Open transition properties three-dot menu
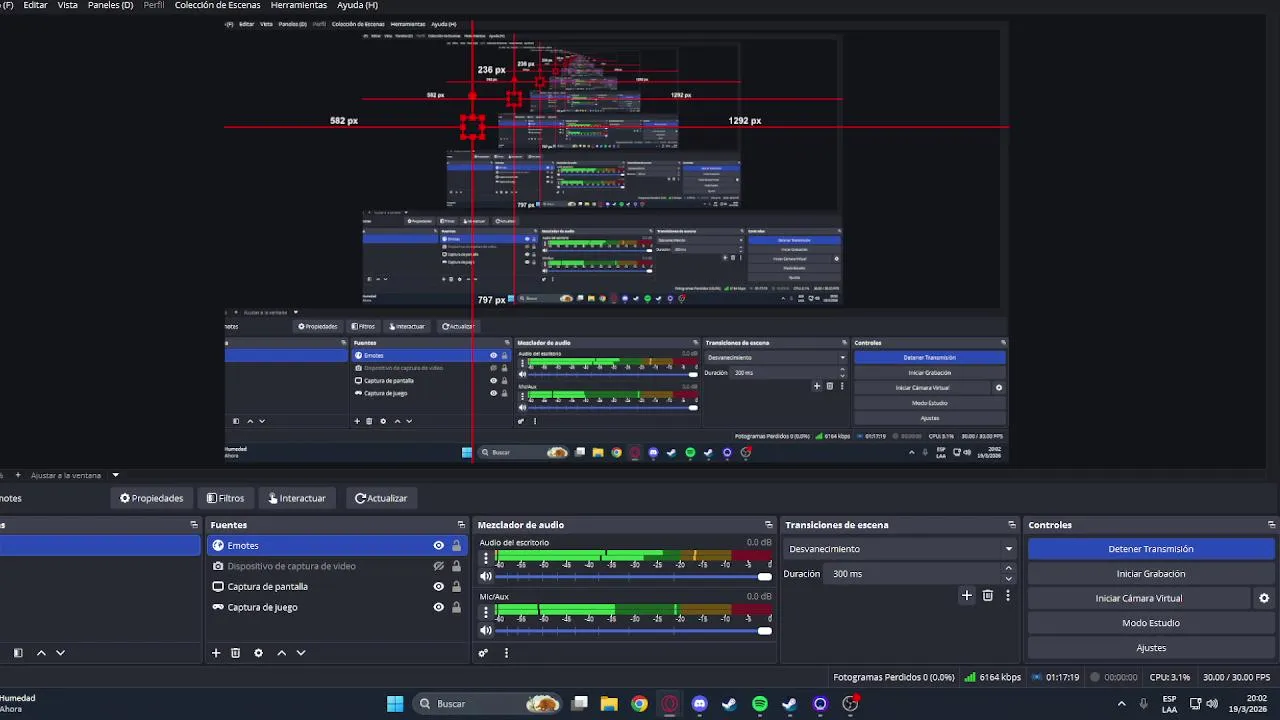1280x720 pixels. point(1008,595)
